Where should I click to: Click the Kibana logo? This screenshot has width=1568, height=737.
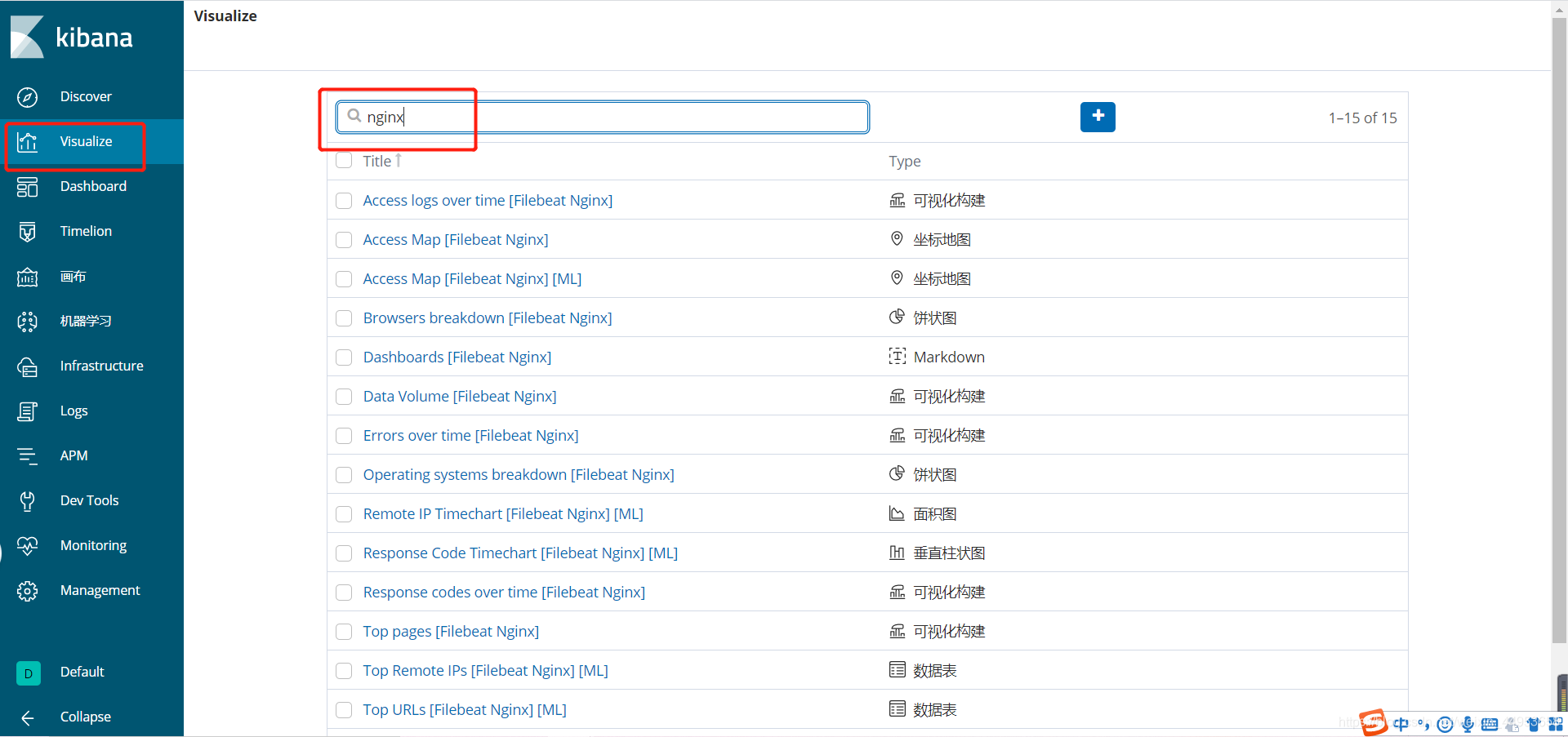pyautogui.click(x=71, y=37)
